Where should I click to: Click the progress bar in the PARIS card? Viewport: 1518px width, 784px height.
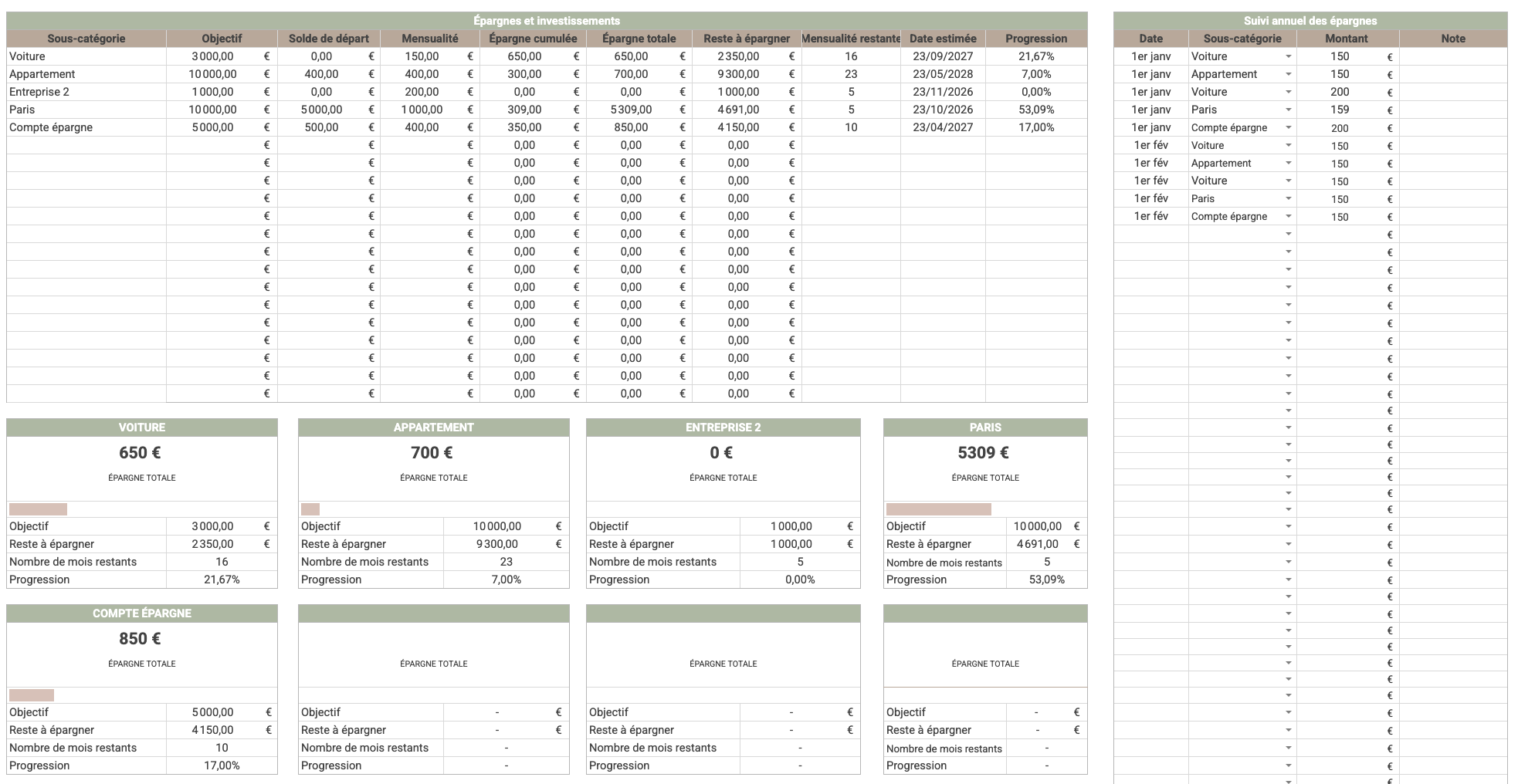pyautogui.click(x=939, y=509)
